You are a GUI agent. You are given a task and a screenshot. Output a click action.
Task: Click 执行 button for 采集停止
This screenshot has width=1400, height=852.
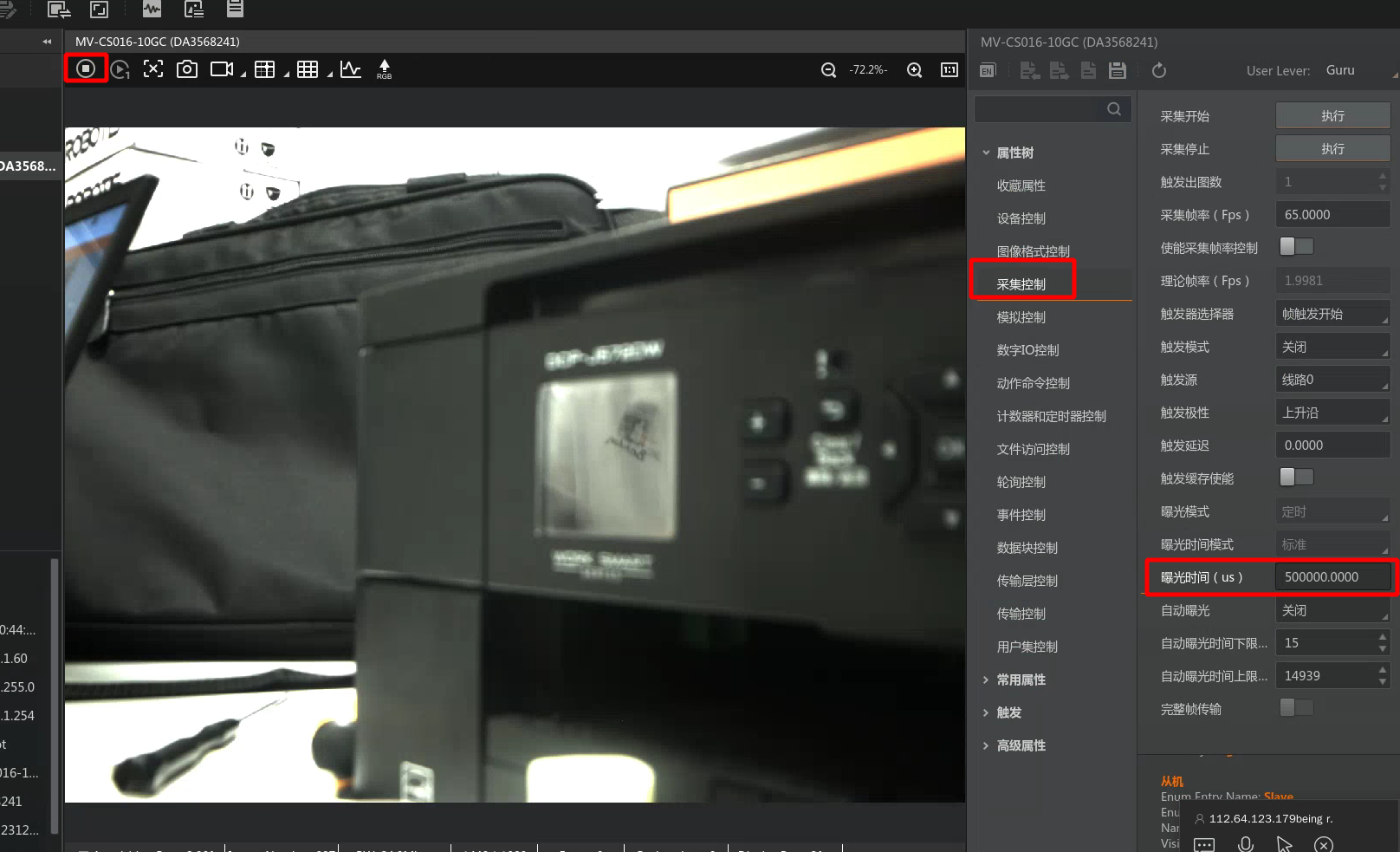pos(1333,148)
